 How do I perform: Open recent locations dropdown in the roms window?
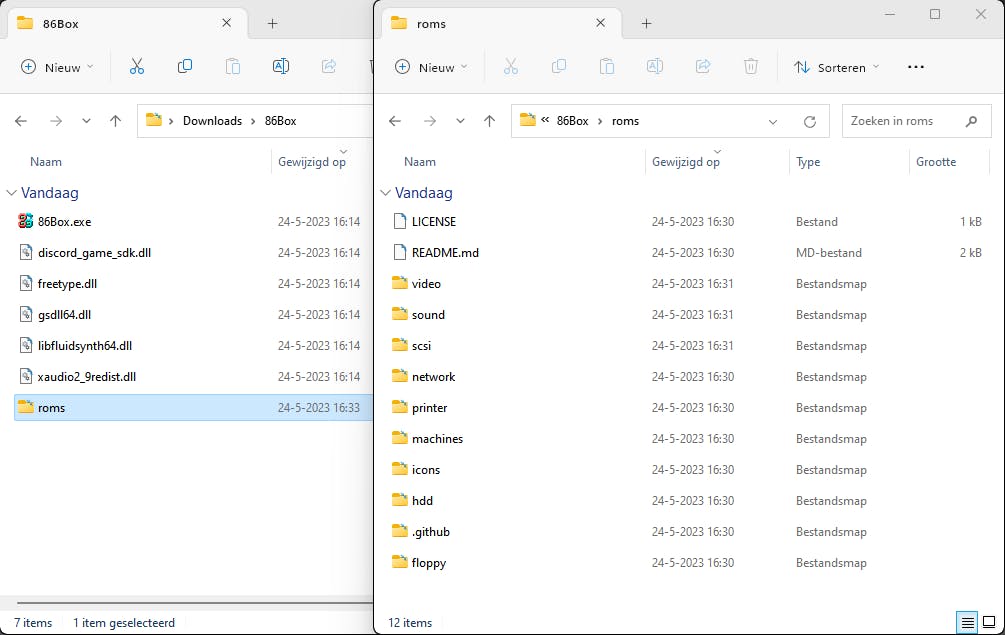(x=460, y=121)
